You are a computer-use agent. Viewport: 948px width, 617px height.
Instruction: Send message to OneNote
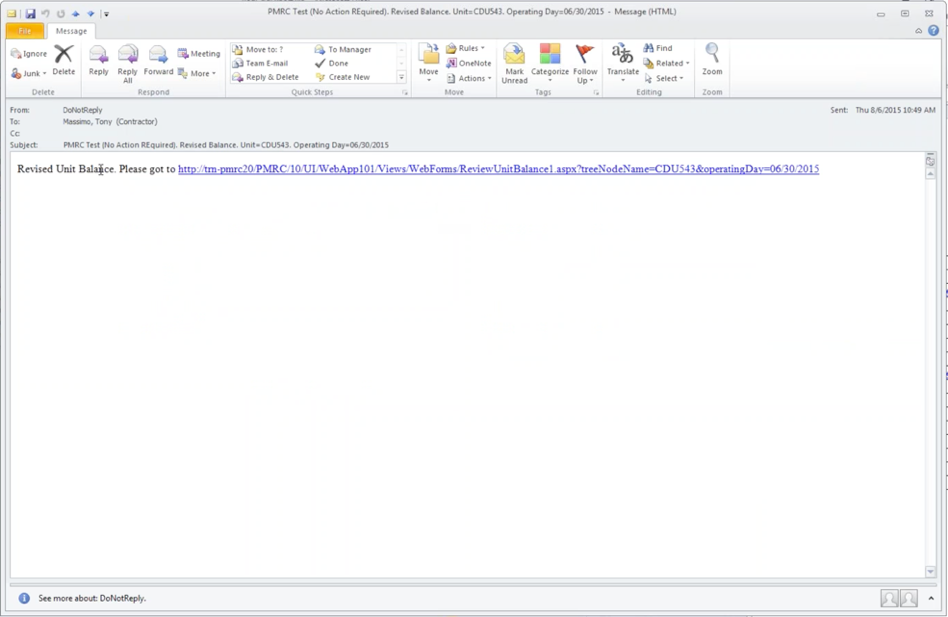click(468, 63)
